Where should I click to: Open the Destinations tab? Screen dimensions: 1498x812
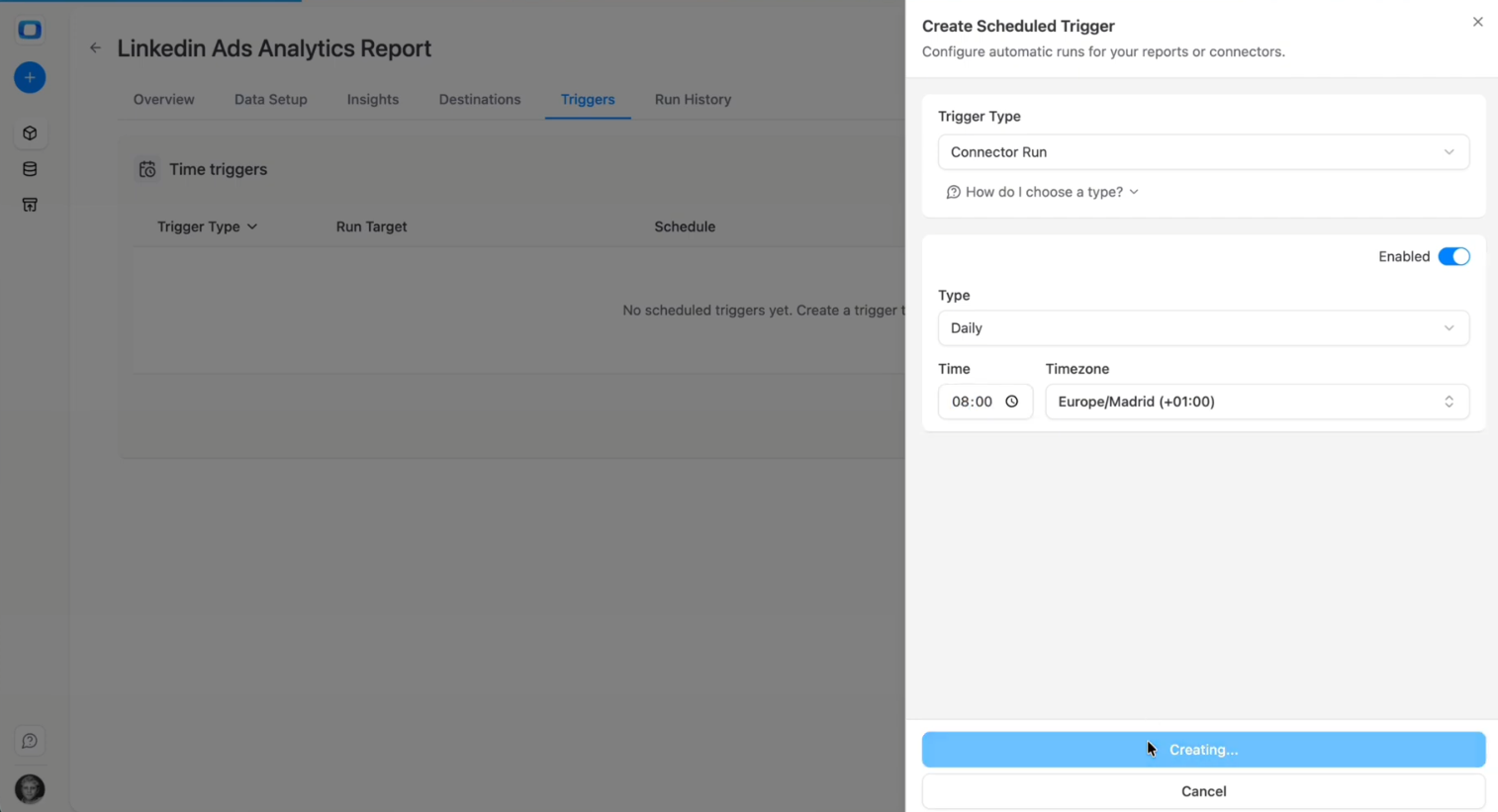point(479,99)
